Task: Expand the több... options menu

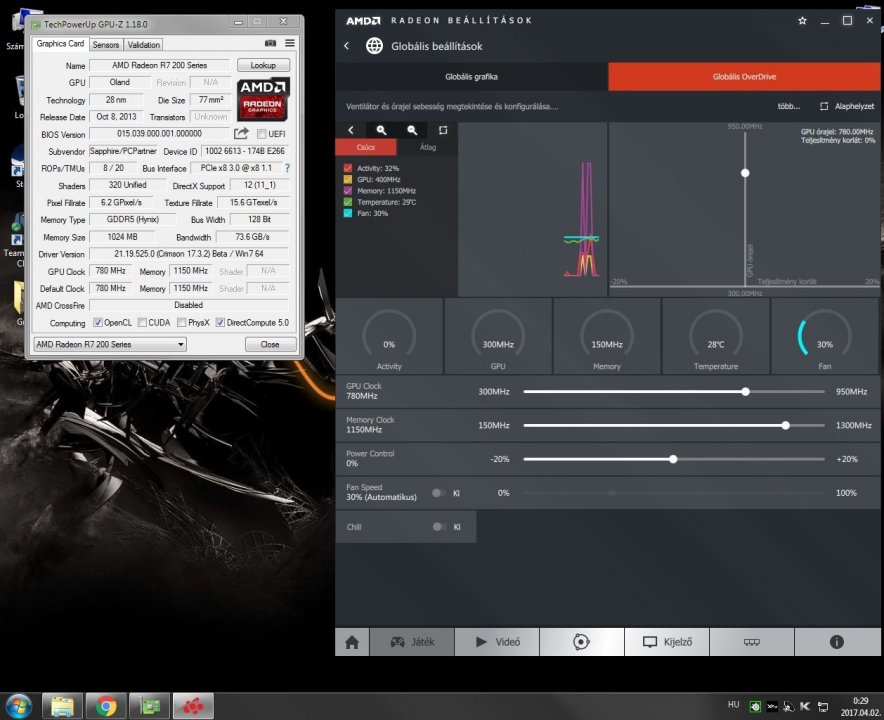Action: 788,106
